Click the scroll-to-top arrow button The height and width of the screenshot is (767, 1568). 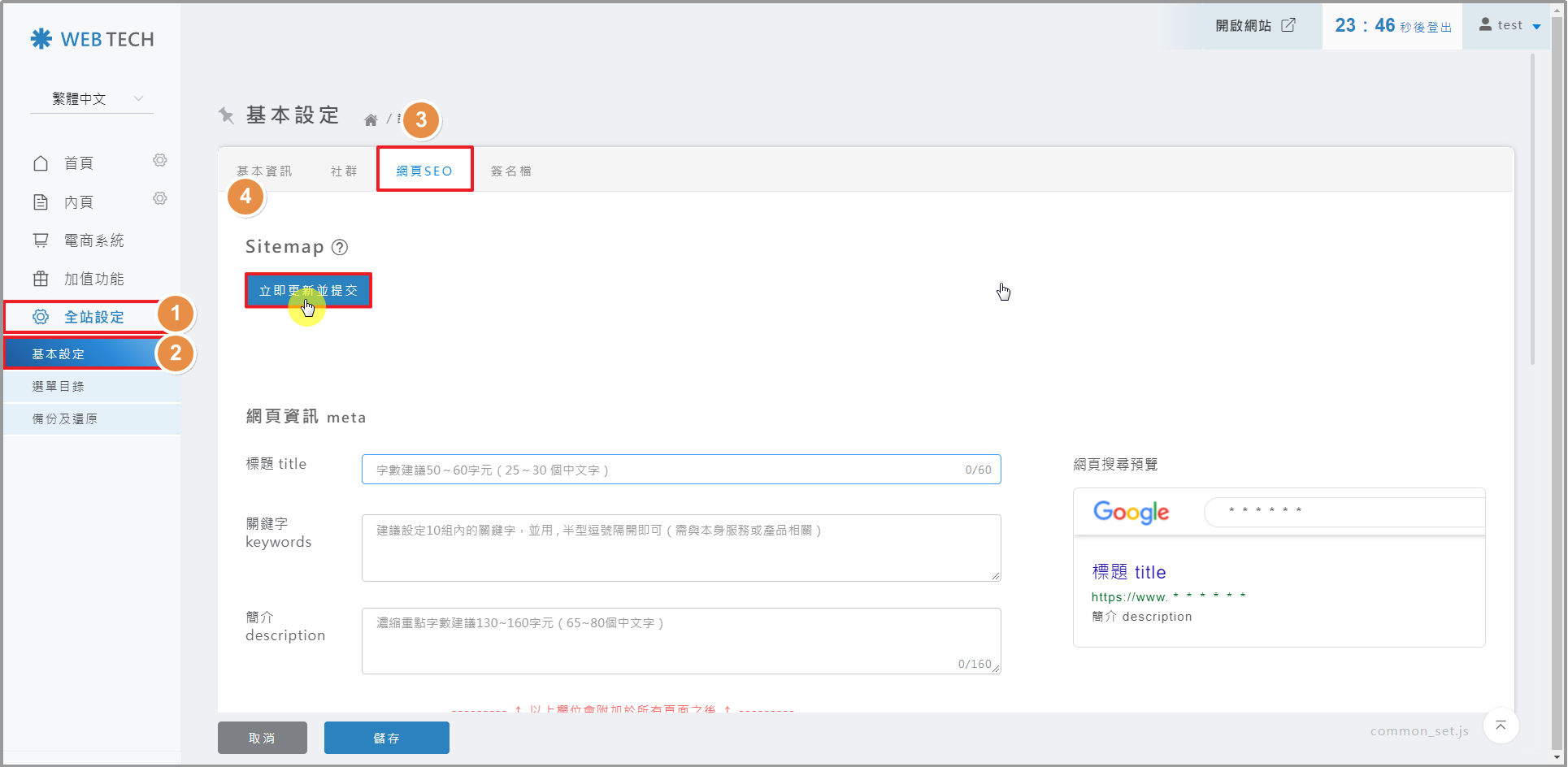[1501, 726]
